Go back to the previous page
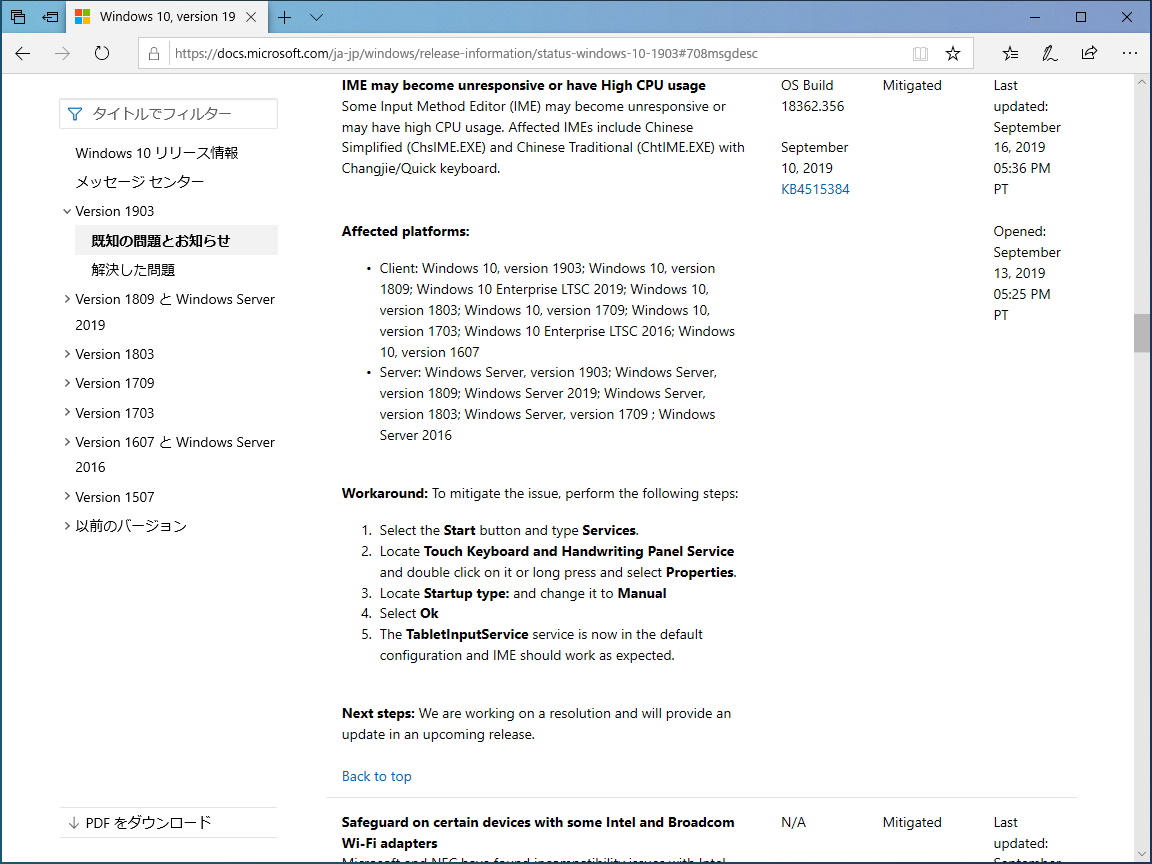The image size is (1152, 864). [x=23, y=53]
